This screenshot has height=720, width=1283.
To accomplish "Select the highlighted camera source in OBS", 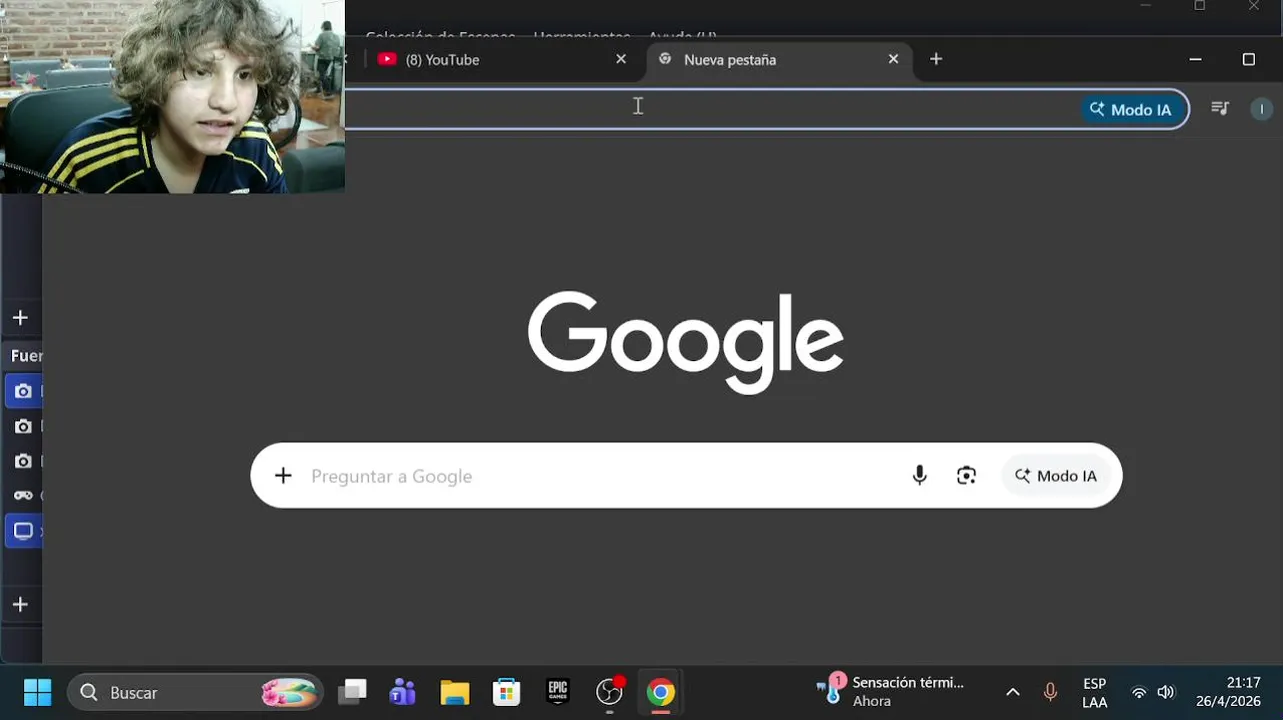I will (x=23, y=391).
